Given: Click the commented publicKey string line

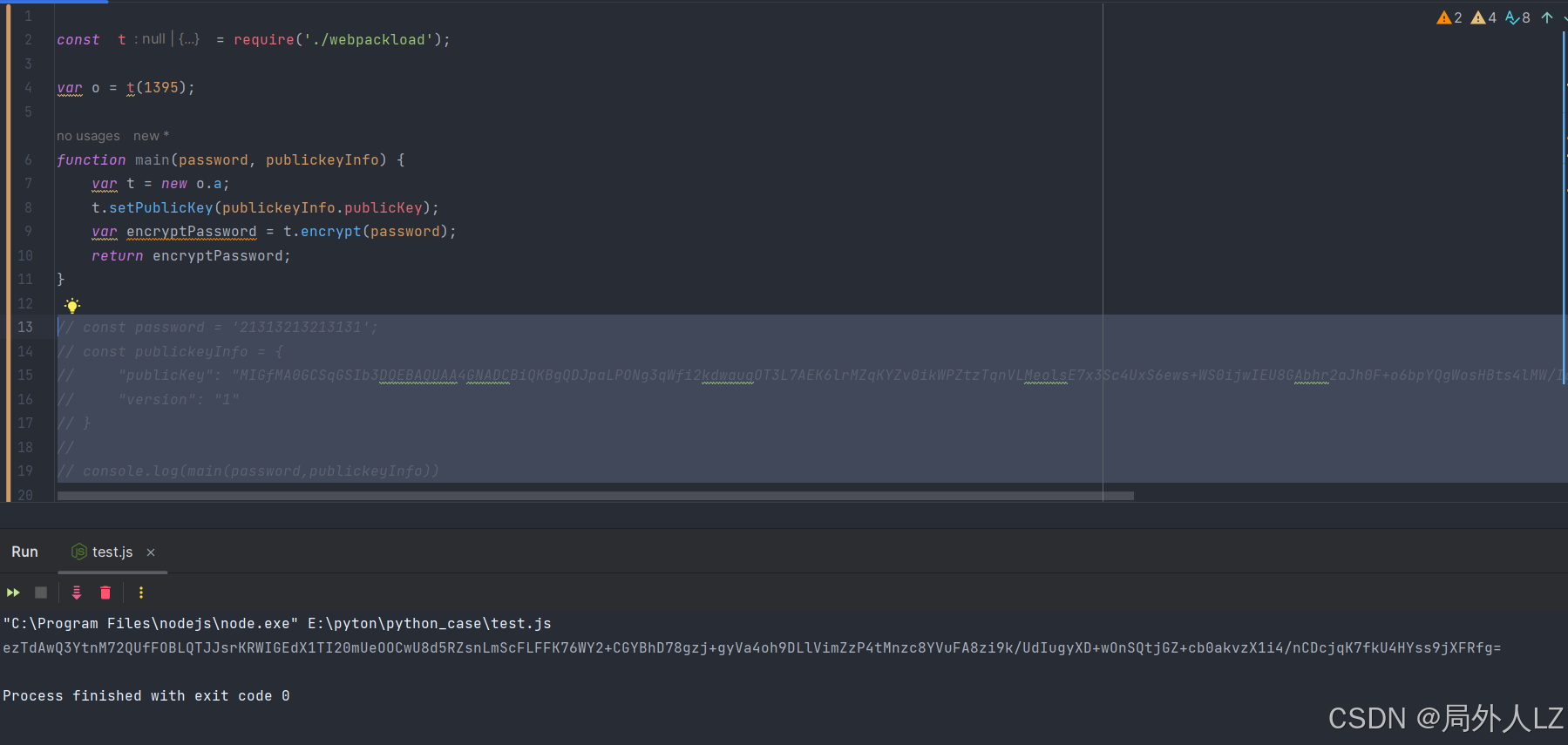Looking at the screenshot, I should click(811, 375).
